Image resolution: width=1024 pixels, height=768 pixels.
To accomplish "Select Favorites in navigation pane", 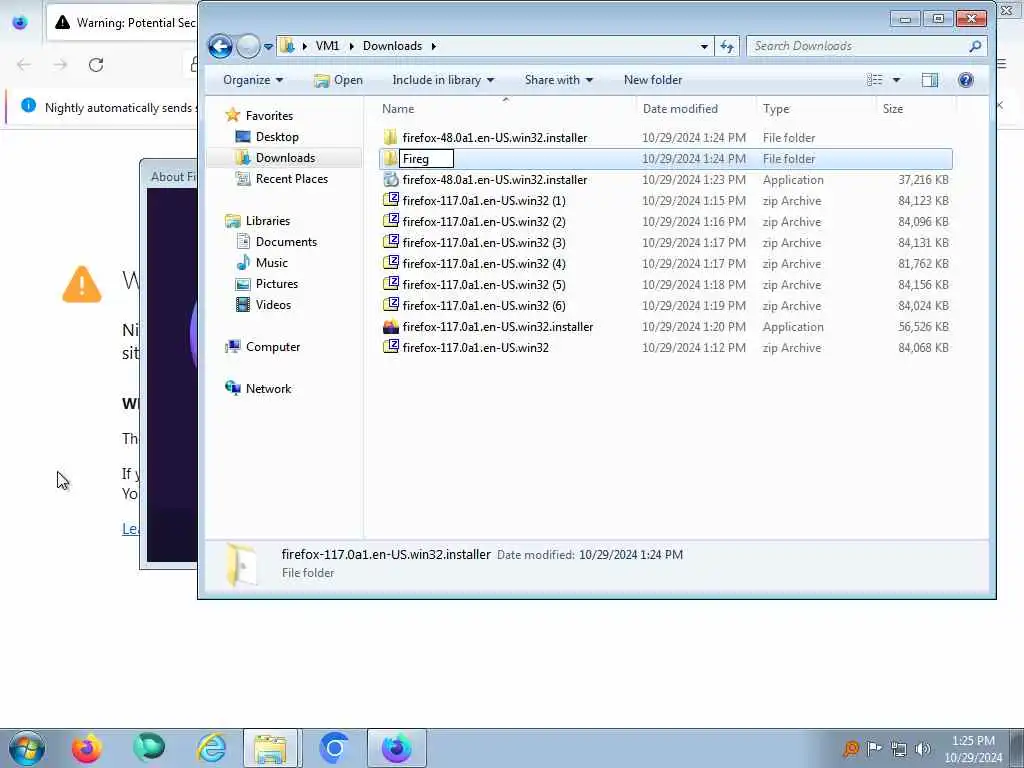I will (x=269, y=116).
